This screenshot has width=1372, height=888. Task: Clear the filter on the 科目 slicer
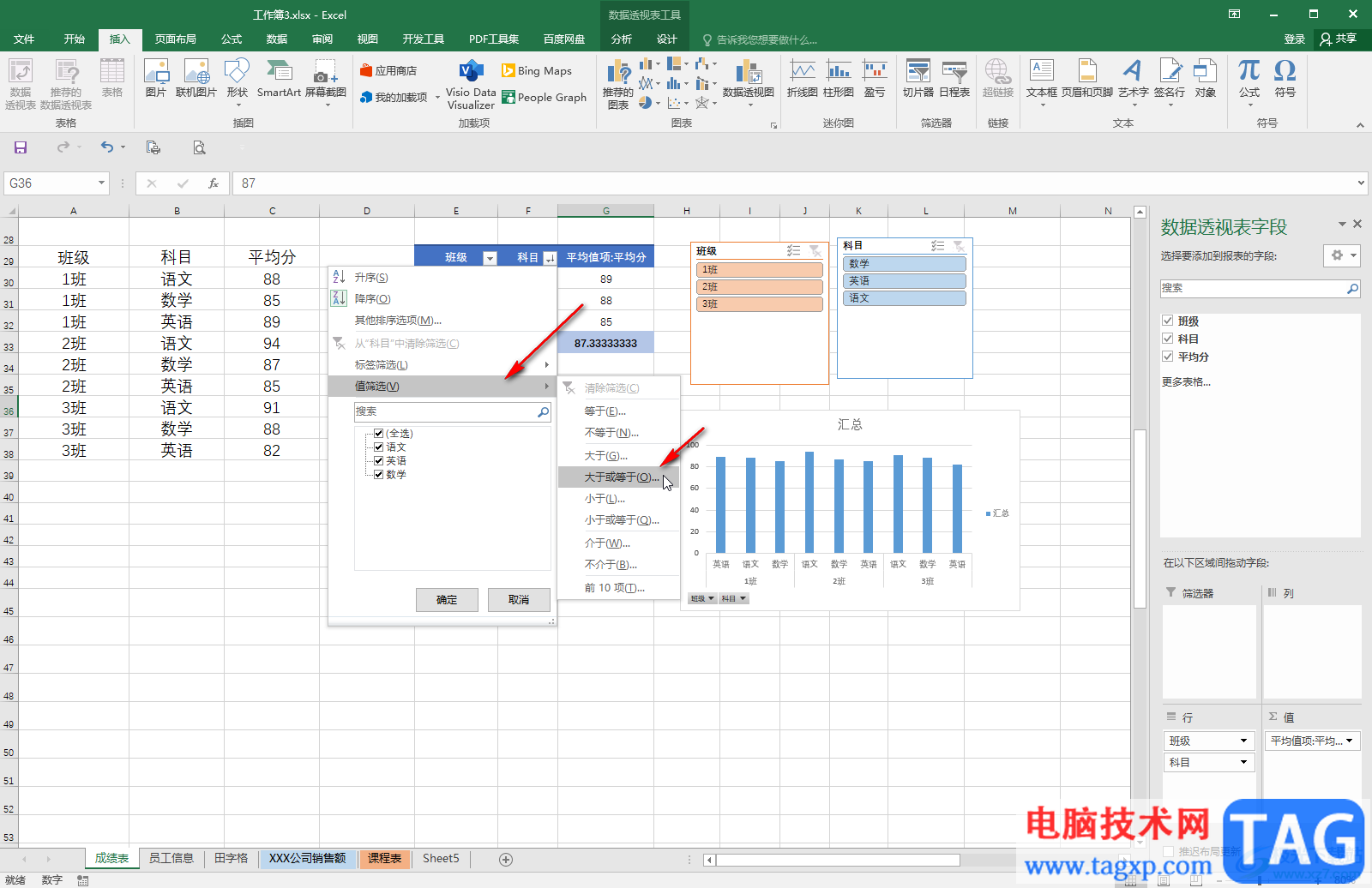[959, 246]
